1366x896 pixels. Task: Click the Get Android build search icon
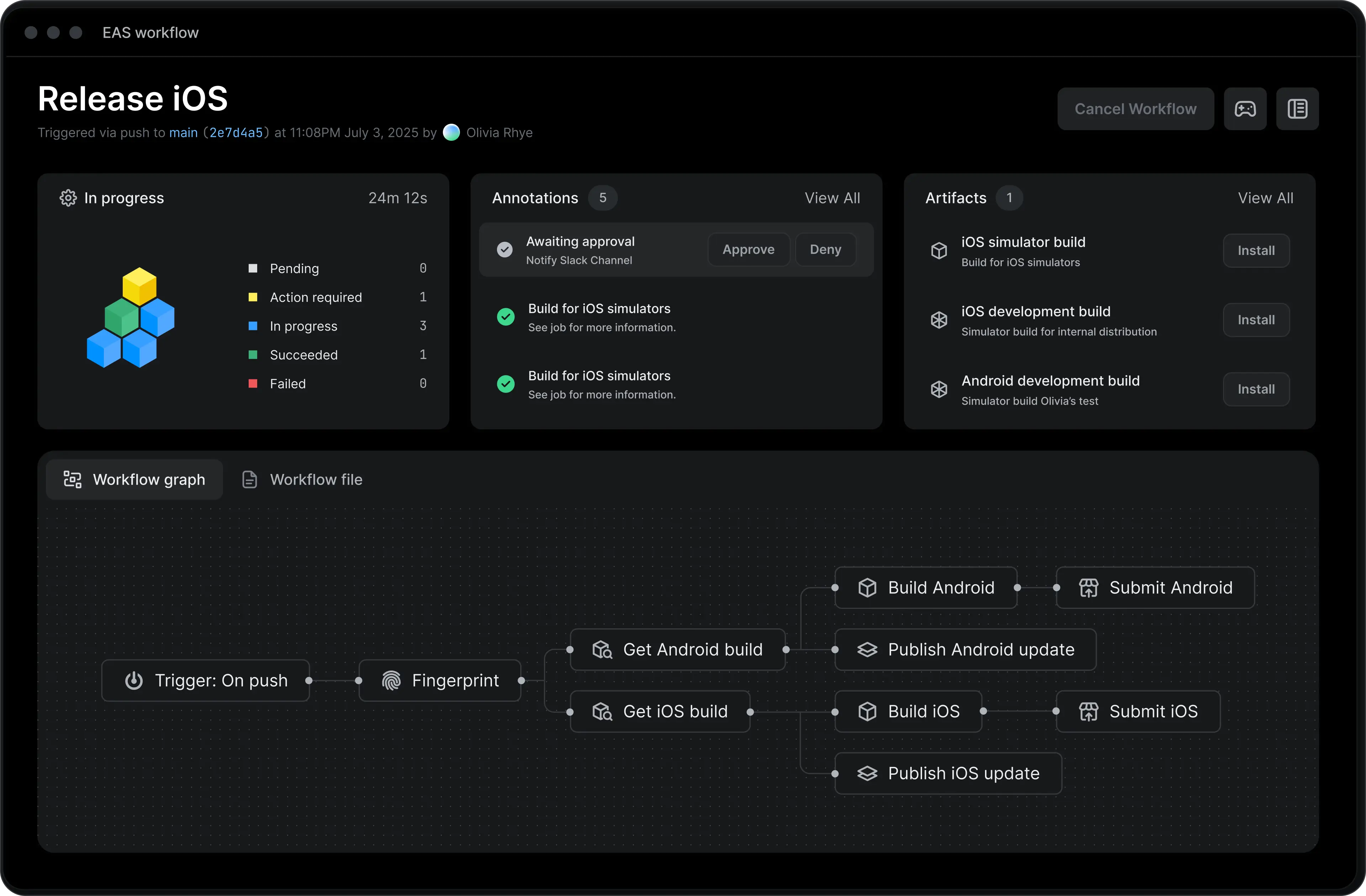pyautogui.click(x=602, y=650)
